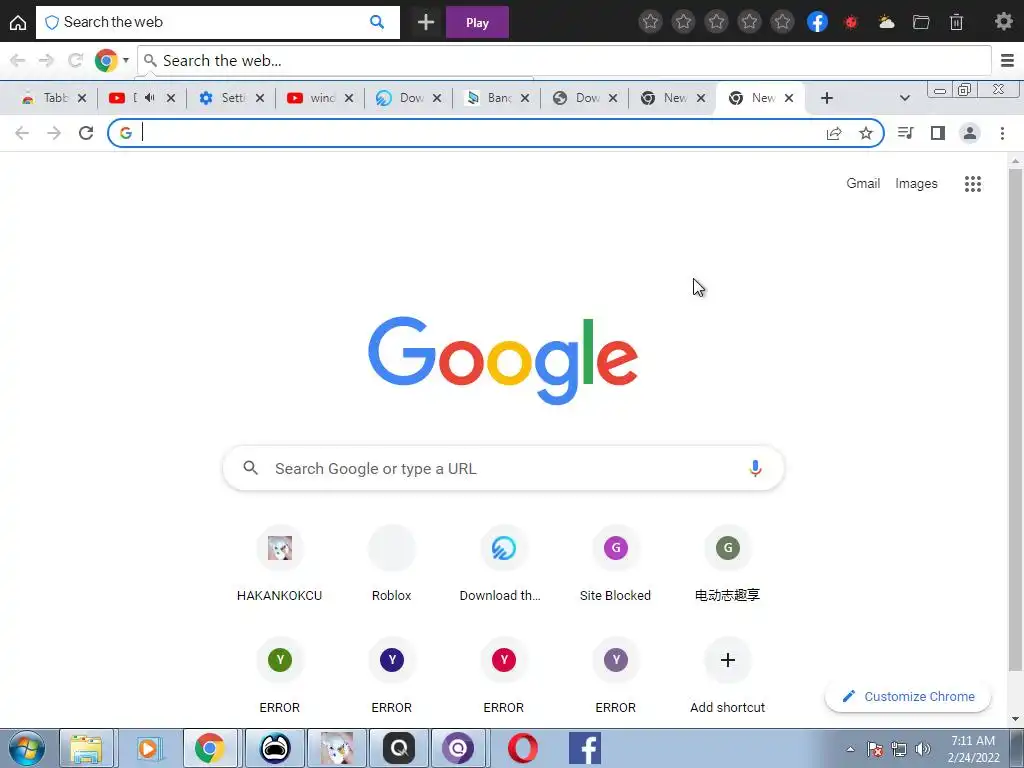Open the black Q taskbar app
Viewport: 1024px width, 768px height.
399,748
